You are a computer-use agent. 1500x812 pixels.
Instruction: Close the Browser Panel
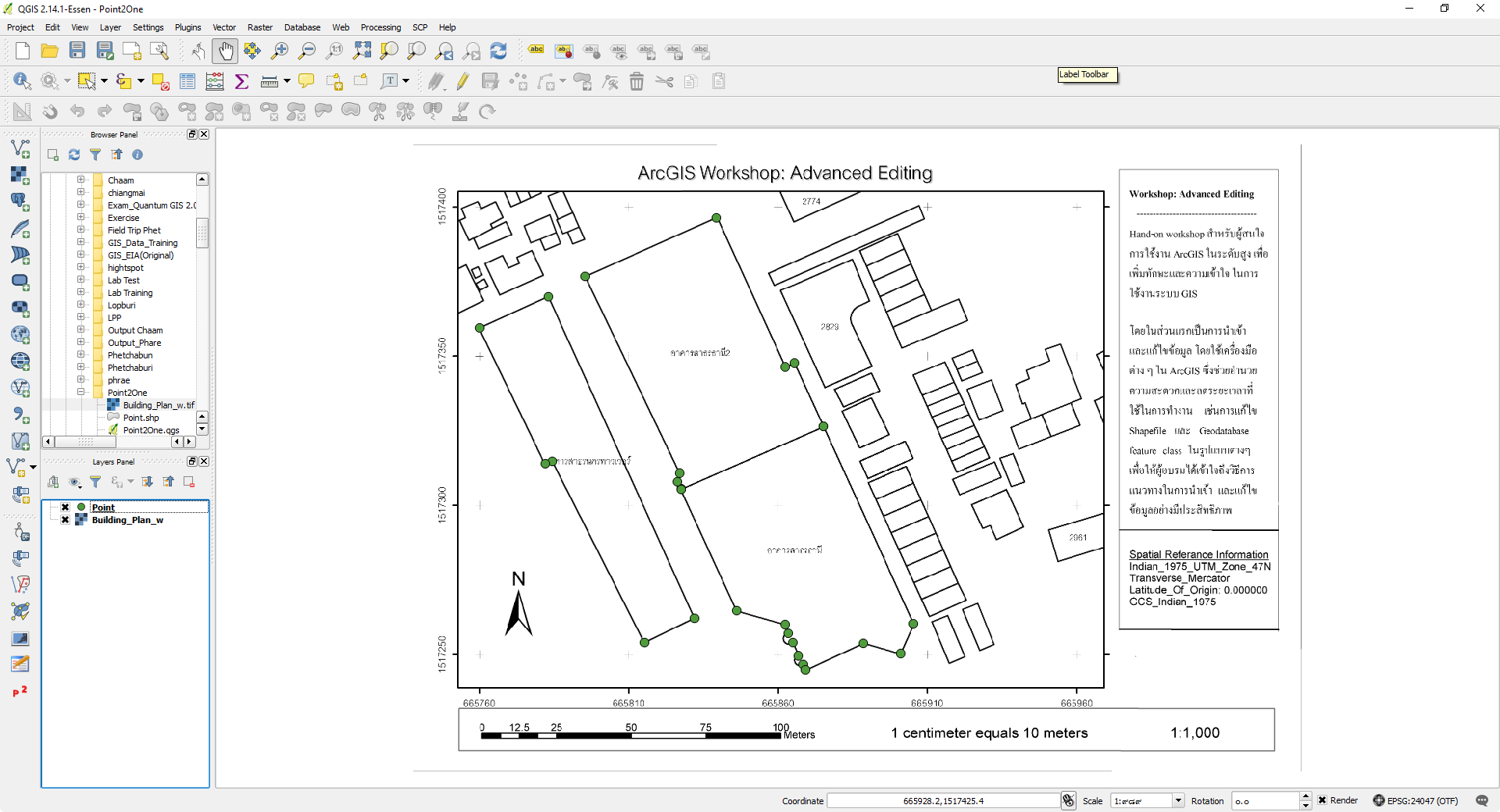204,134
